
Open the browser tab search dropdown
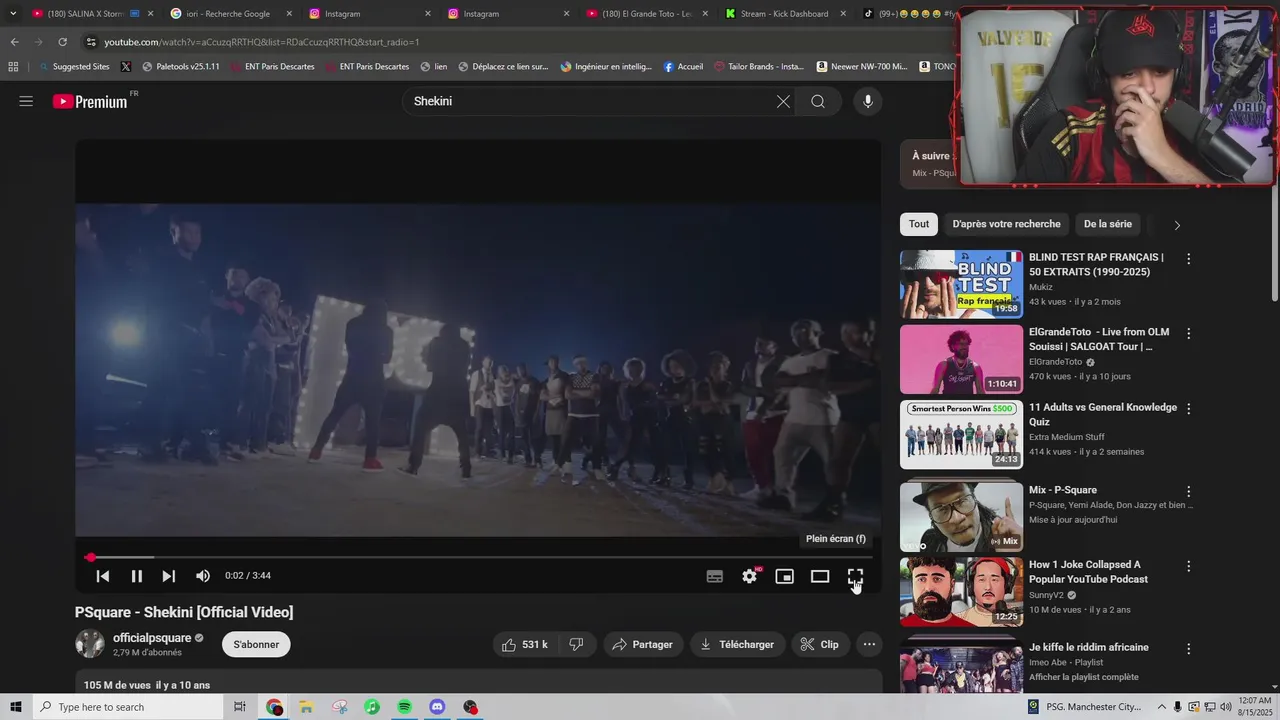(13, 14)
